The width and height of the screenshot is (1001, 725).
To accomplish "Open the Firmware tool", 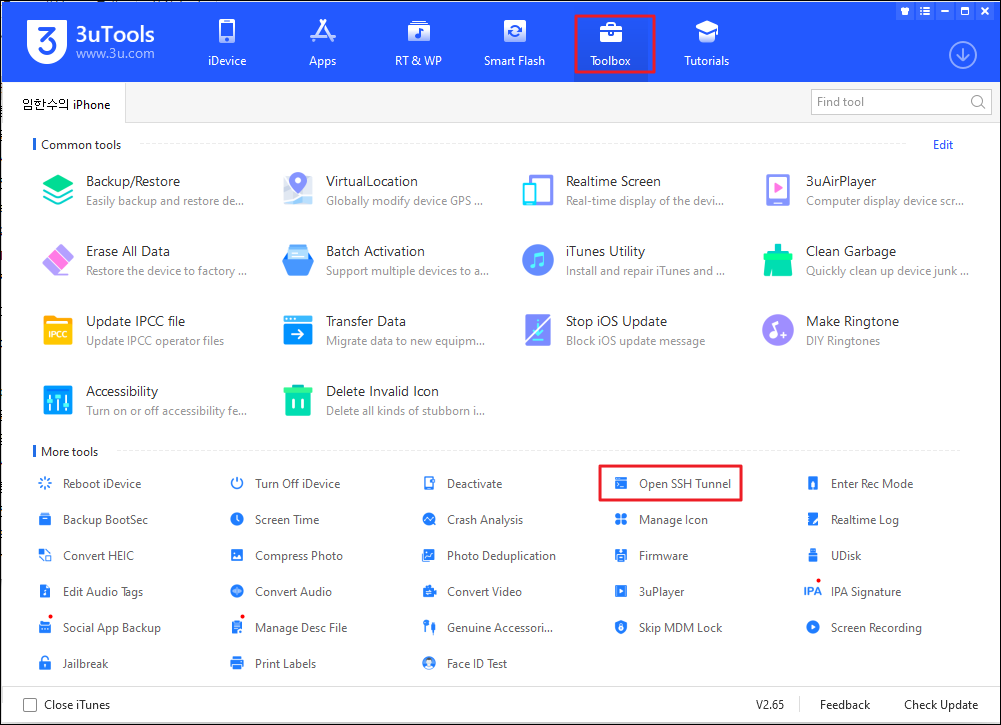I will point(651,555).
